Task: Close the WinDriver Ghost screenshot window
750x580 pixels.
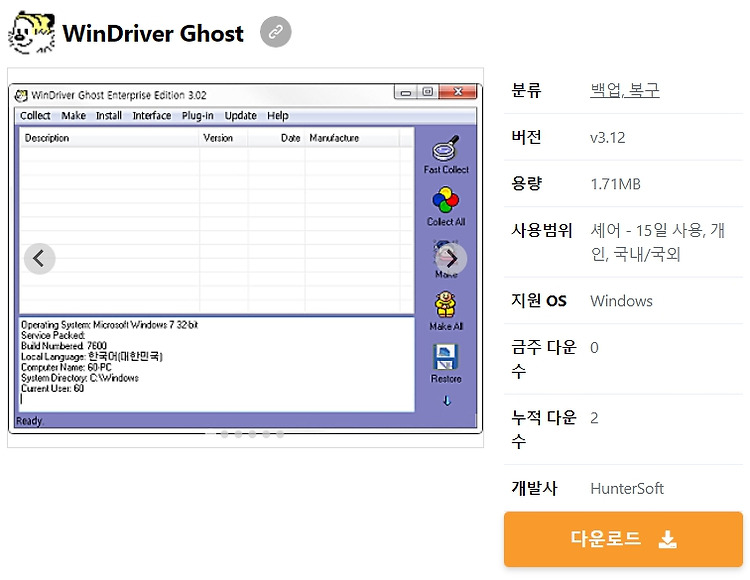Action: click(x=458, y=92)
